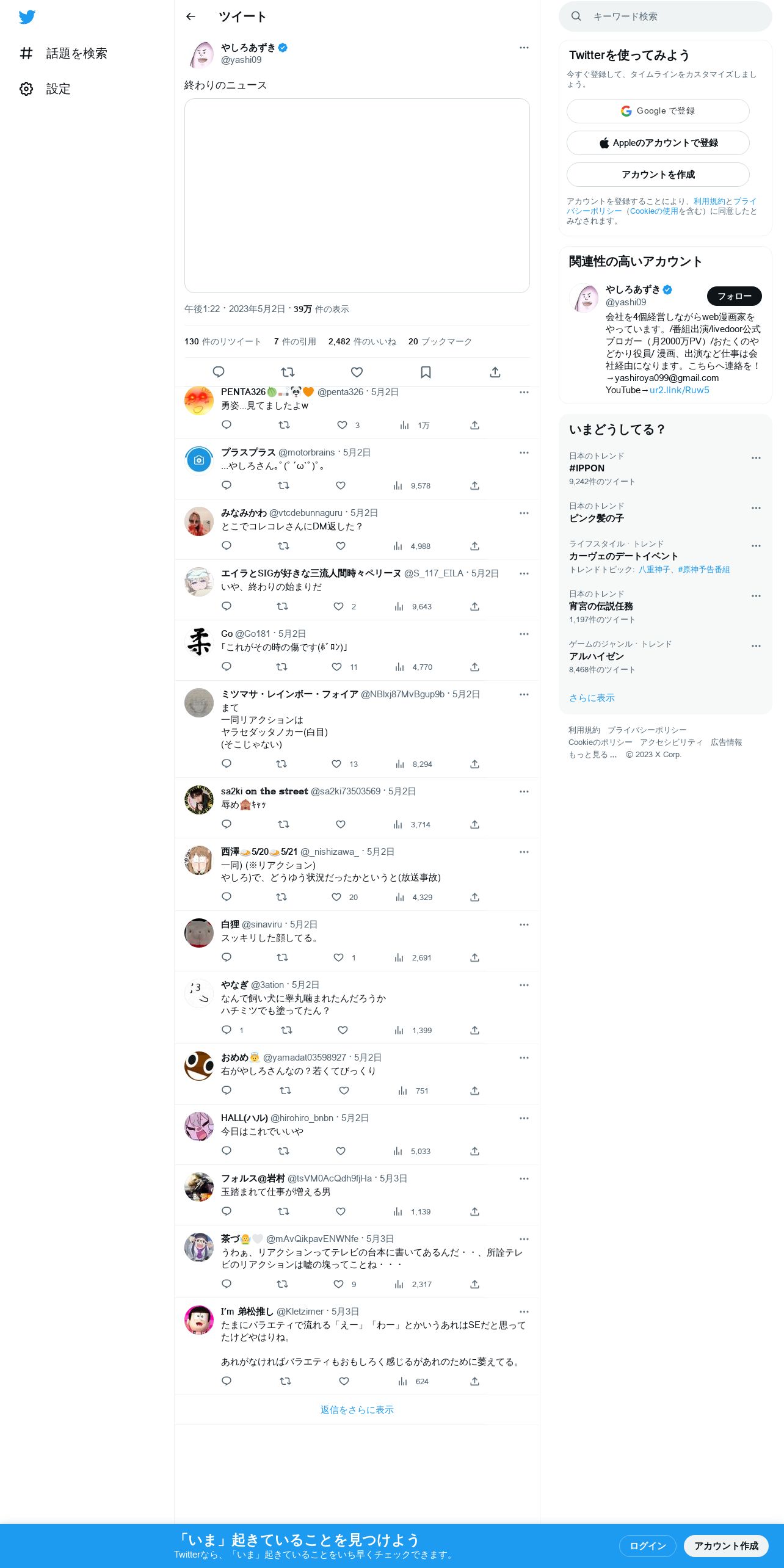Open 話題を検索 in the sidebar
This screenshot has width=784, height=1568.
64,53
